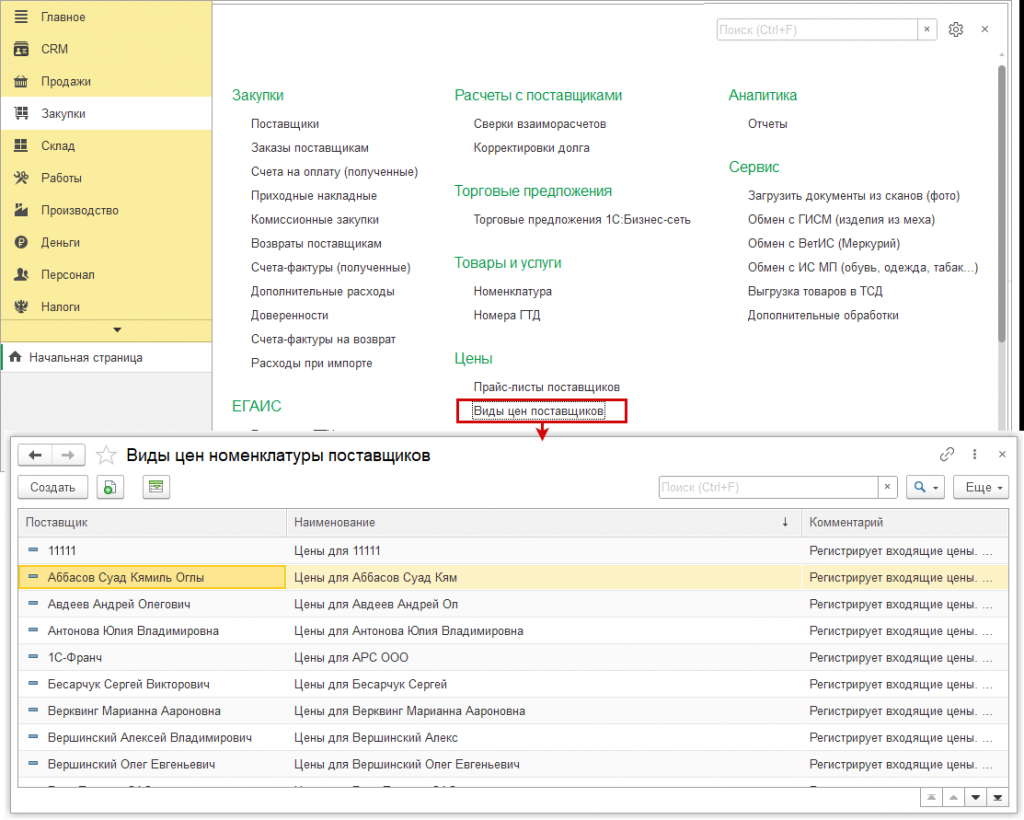Jump to the first row of the list
The height and width of the screenshot is (820, 1024).
point(931,797)
